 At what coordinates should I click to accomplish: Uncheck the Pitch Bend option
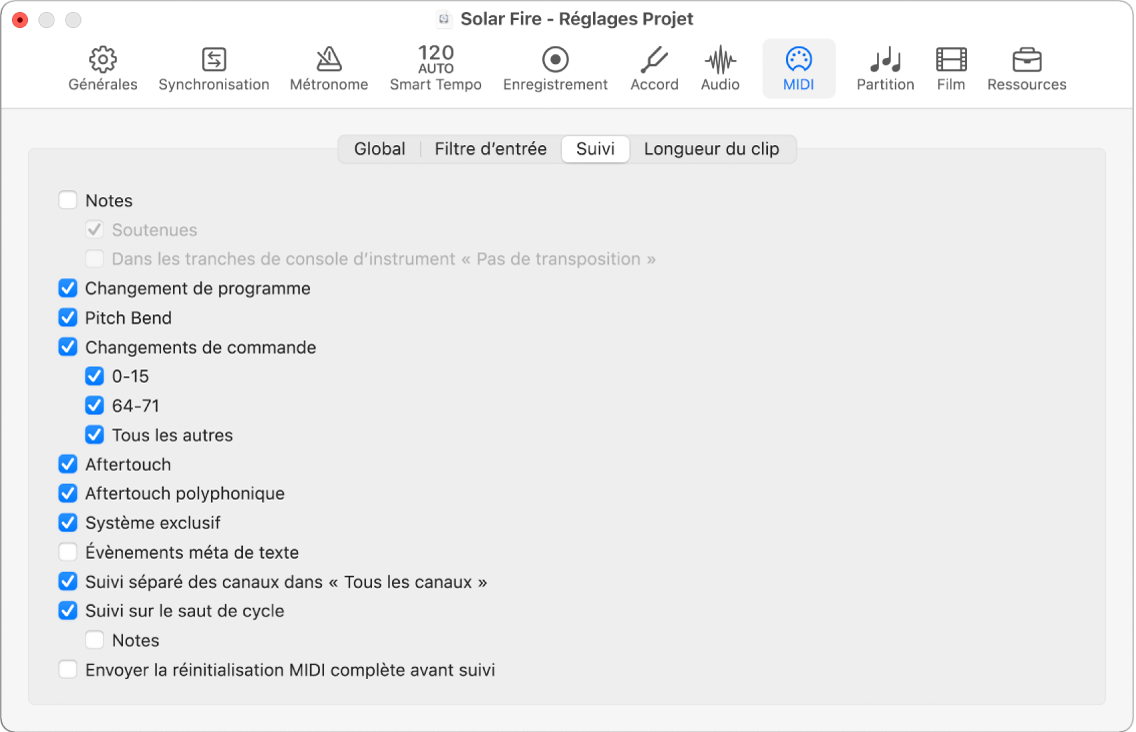click(x=68, y=318)
